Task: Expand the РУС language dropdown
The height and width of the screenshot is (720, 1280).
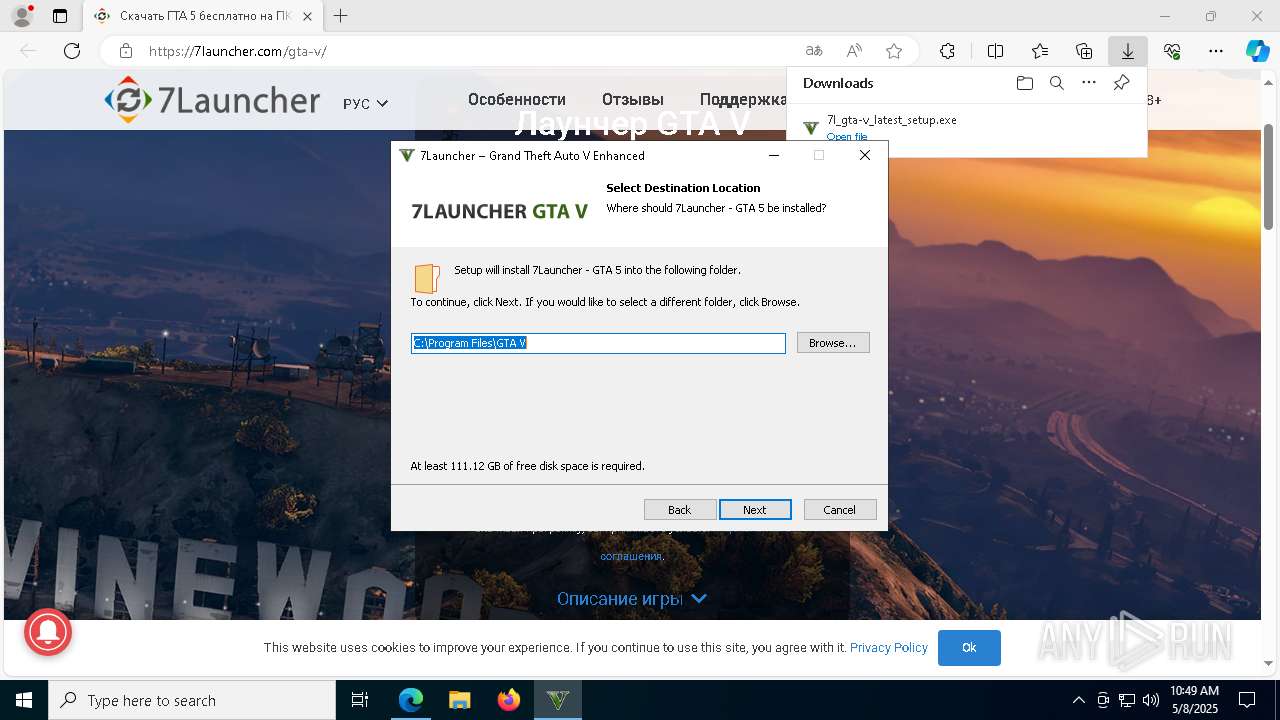Action: pos(365,104)
